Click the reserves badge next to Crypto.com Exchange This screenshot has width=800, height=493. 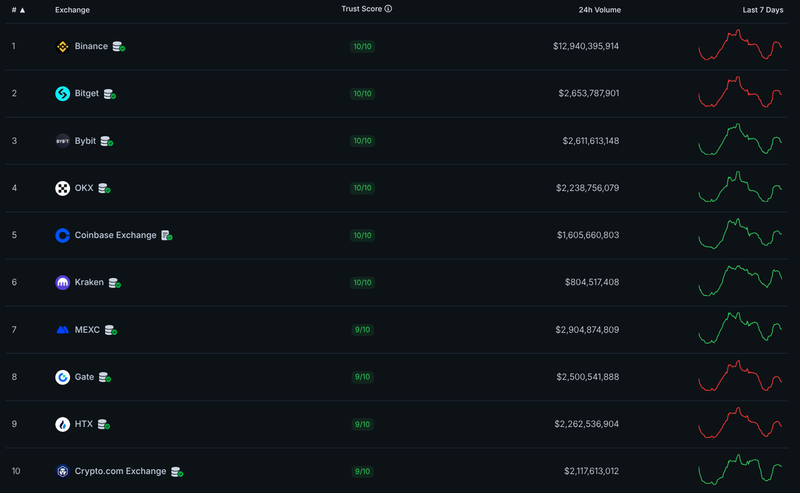tap(177, 472)
